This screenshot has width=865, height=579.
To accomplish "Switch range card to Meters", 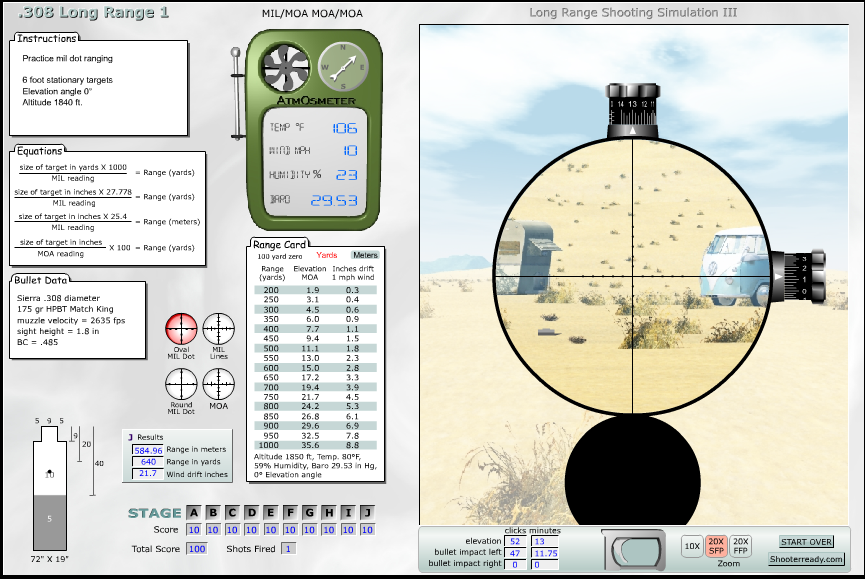I will coord(365,255).
